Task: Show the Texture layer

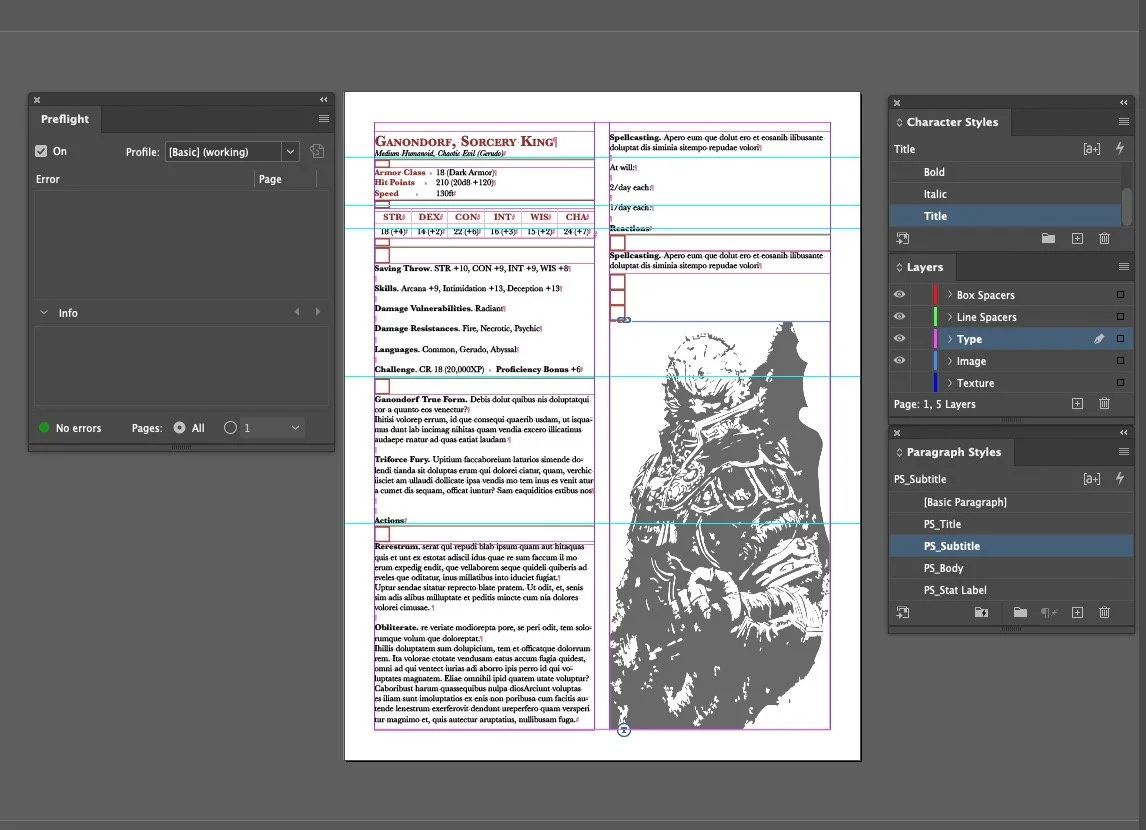Action: (x=900, y=382)
